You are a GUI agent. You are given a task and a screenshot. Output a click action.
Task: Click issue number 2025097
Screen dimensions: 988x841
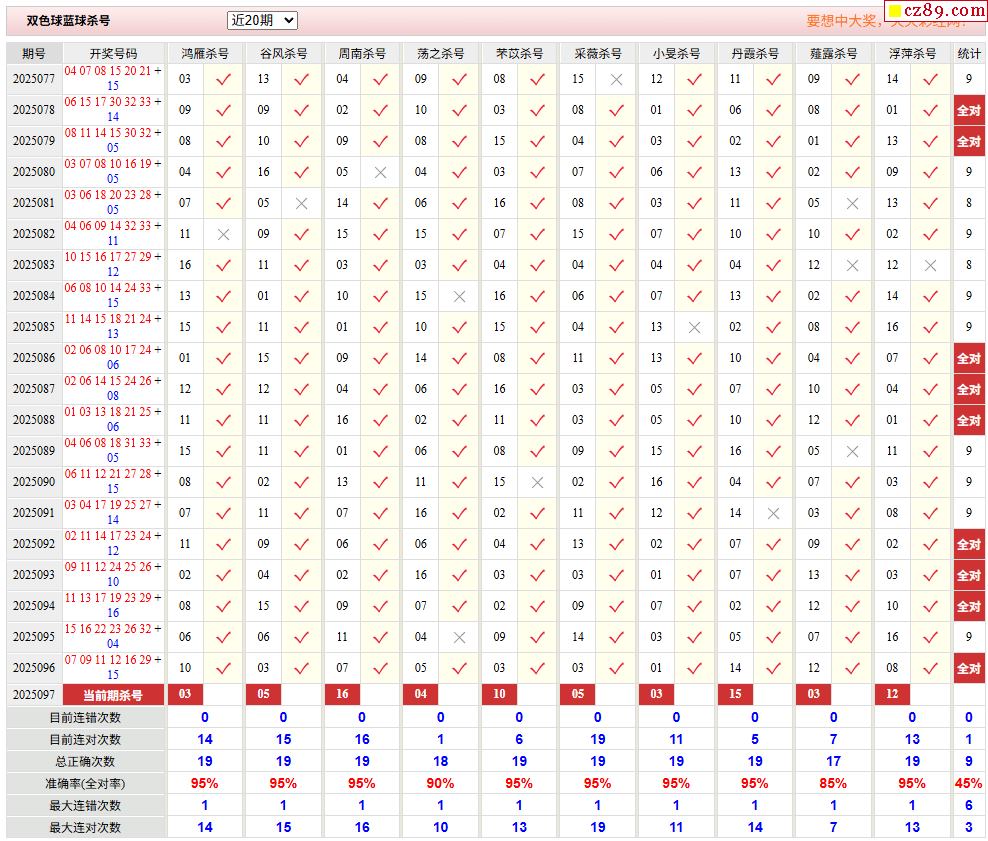tap(34, 695)
